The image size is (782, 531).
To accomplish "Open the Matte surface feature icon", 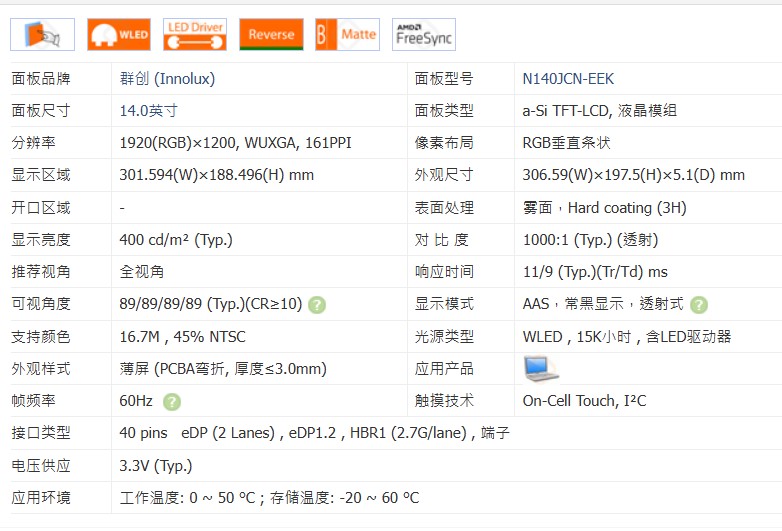I will pos(347,34).
